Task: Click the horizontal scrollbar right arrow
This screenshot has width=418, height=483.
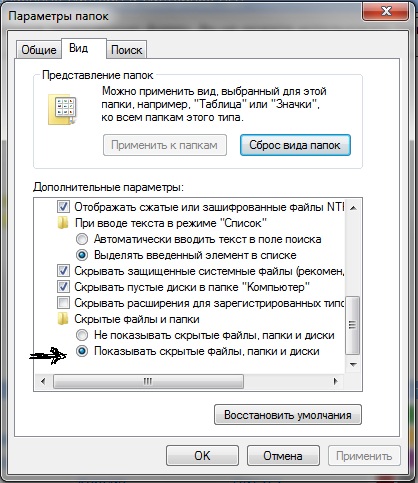Action: (335, 381)
